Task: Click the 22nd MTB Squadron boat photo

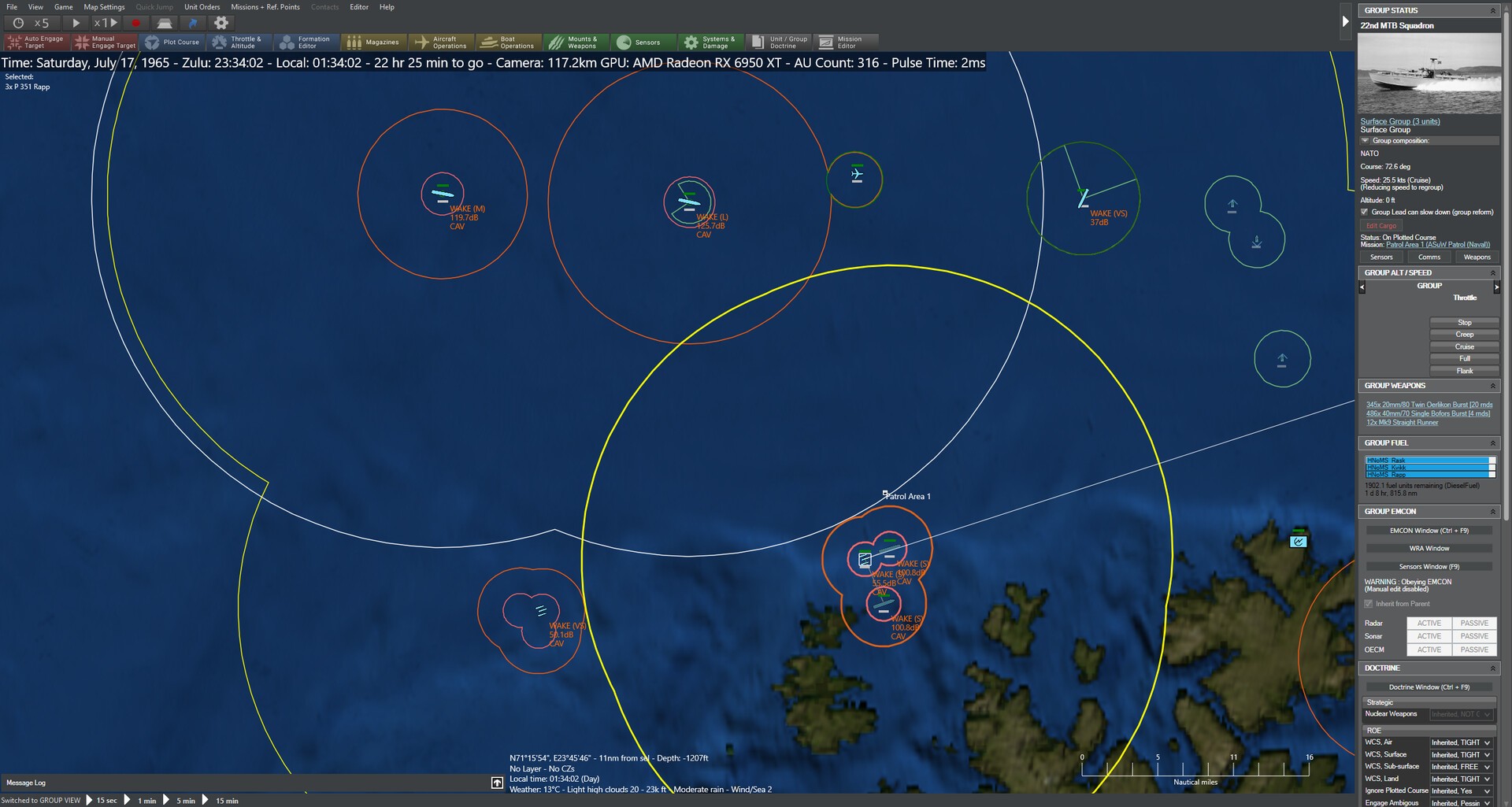Action: coord(1429,73)
